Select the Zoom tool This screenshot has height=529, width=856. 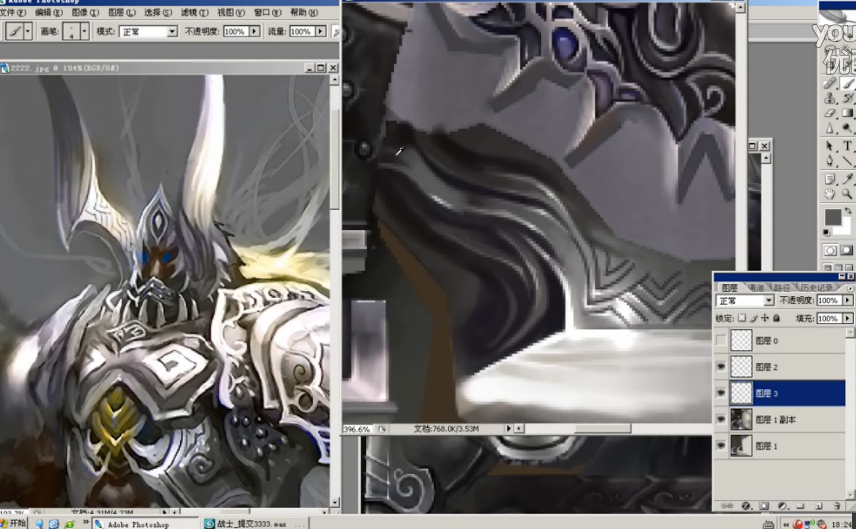click(847, 194)
